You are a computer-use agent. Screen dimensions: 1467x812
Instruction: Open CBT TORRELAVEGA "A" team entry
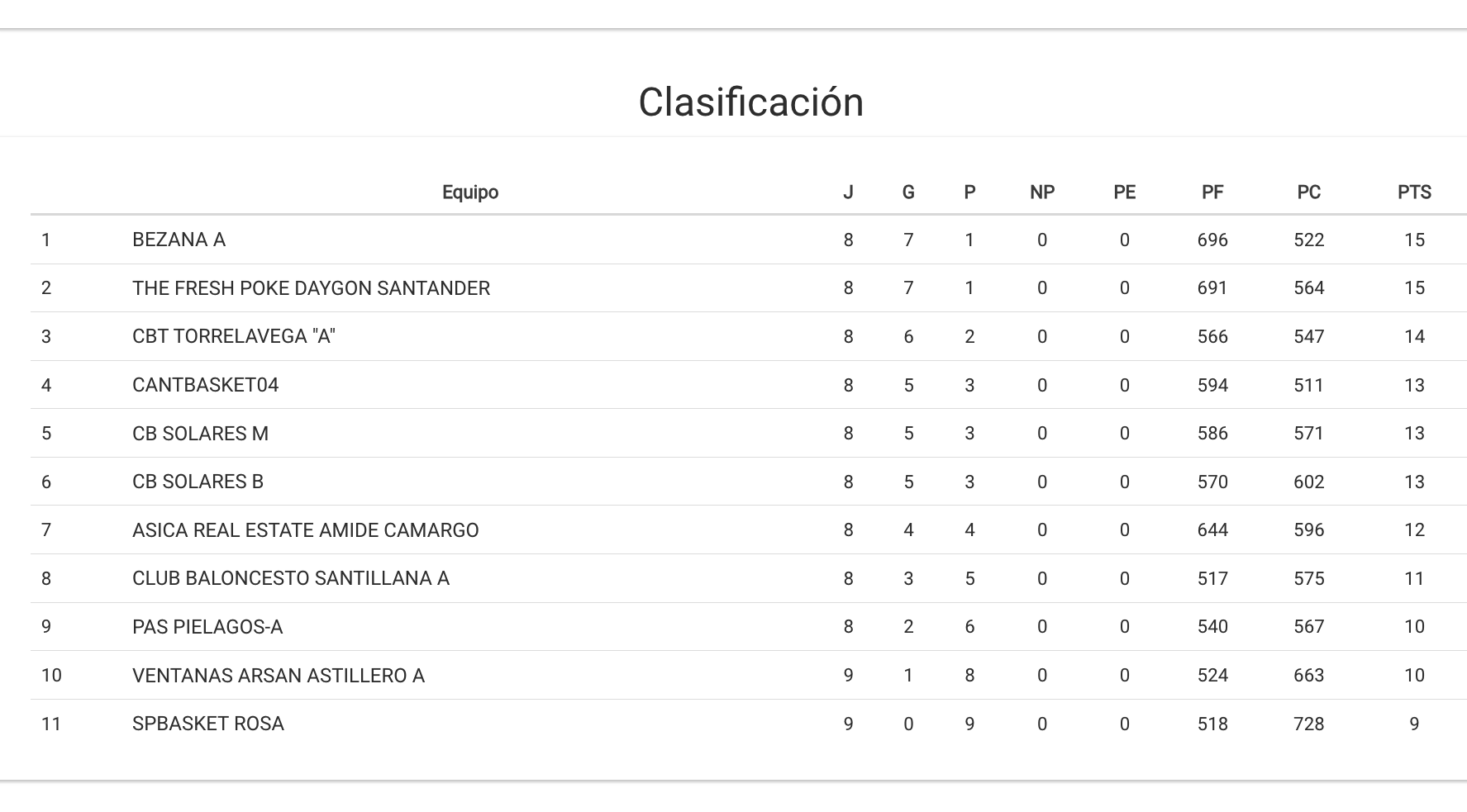click(233, 336)
